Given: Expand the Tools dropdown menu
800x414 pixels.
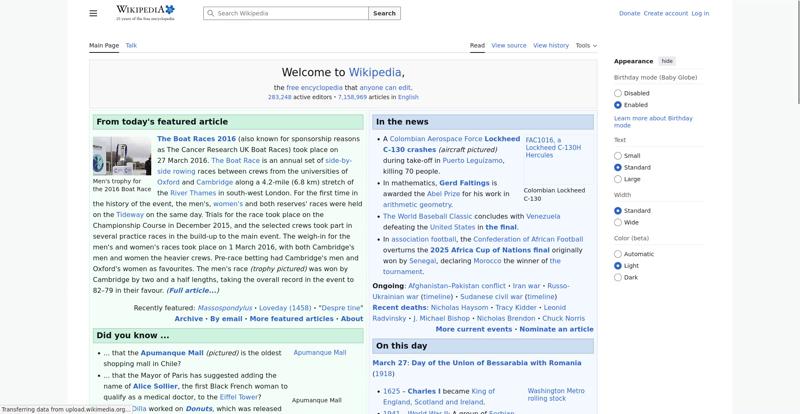Looking at the screenshot, I should [586, 45].
